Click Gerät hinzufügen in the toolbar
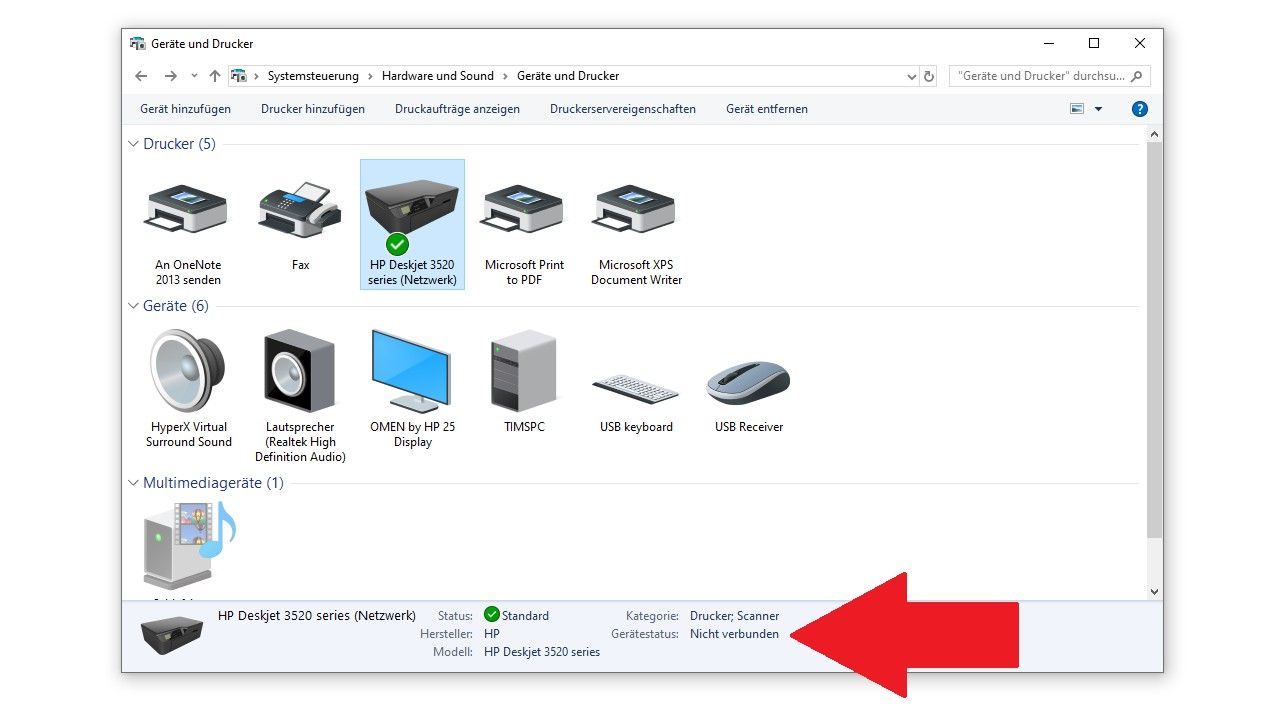Screen dimensions: 1277x718 [185, 109]
